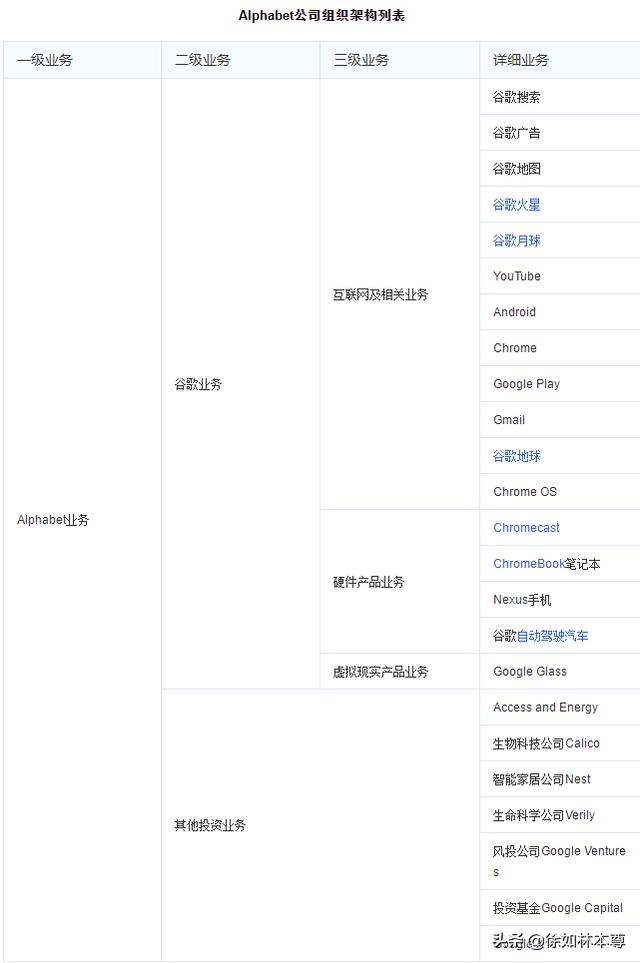Open the 谷歌地球 link
The height and width of the screenshot is (963, 640).
[517, 456]
